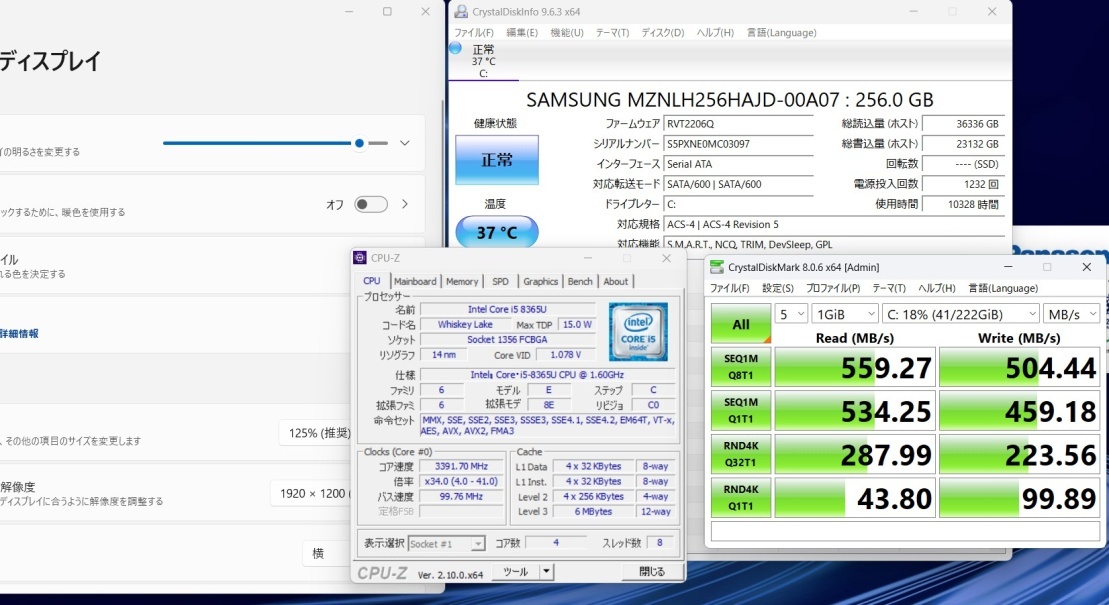Screen dimensions: 1109x605
Task: Open ファイル(F) menu in CrystalDiskInfo
Action: pyautogui.click(x=474, y=33)
